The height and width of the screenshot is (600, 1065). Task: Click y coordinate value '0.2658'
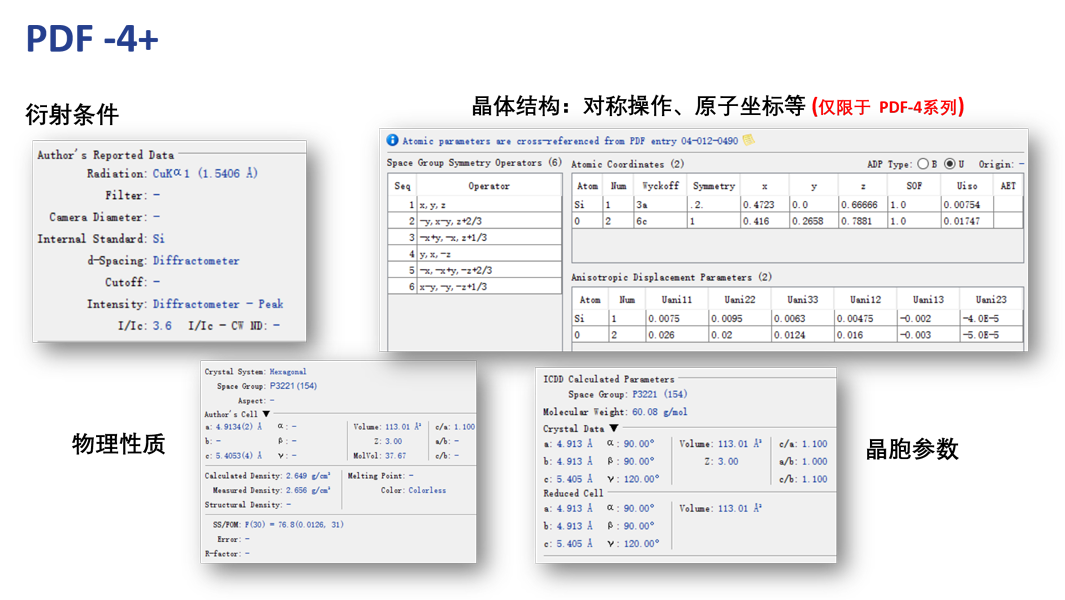[x=814, y=221]
